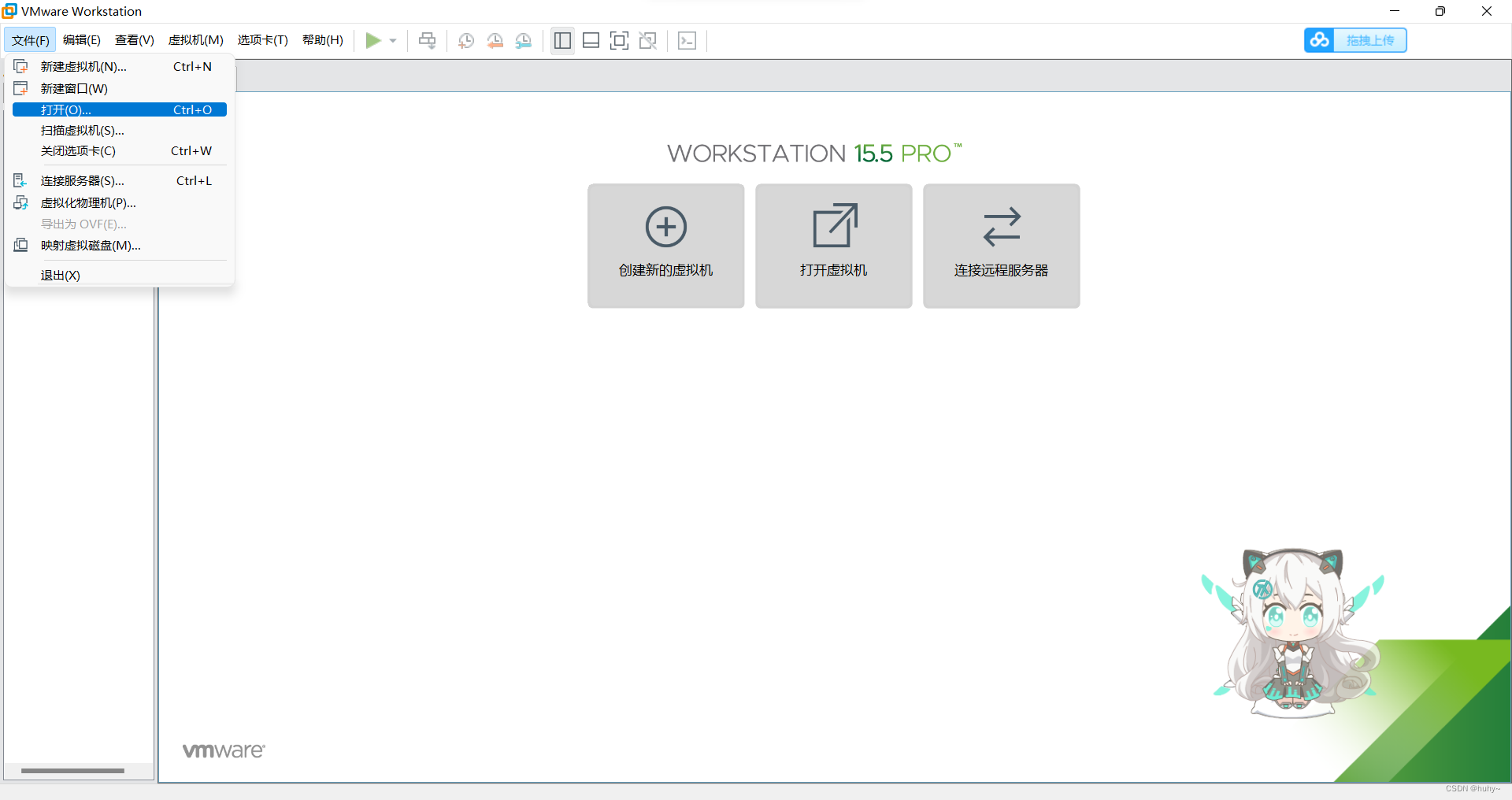Choose 退出(X) from the File menu
The height and width of the screenshot is (800, 1512).
tap(120, 275)
